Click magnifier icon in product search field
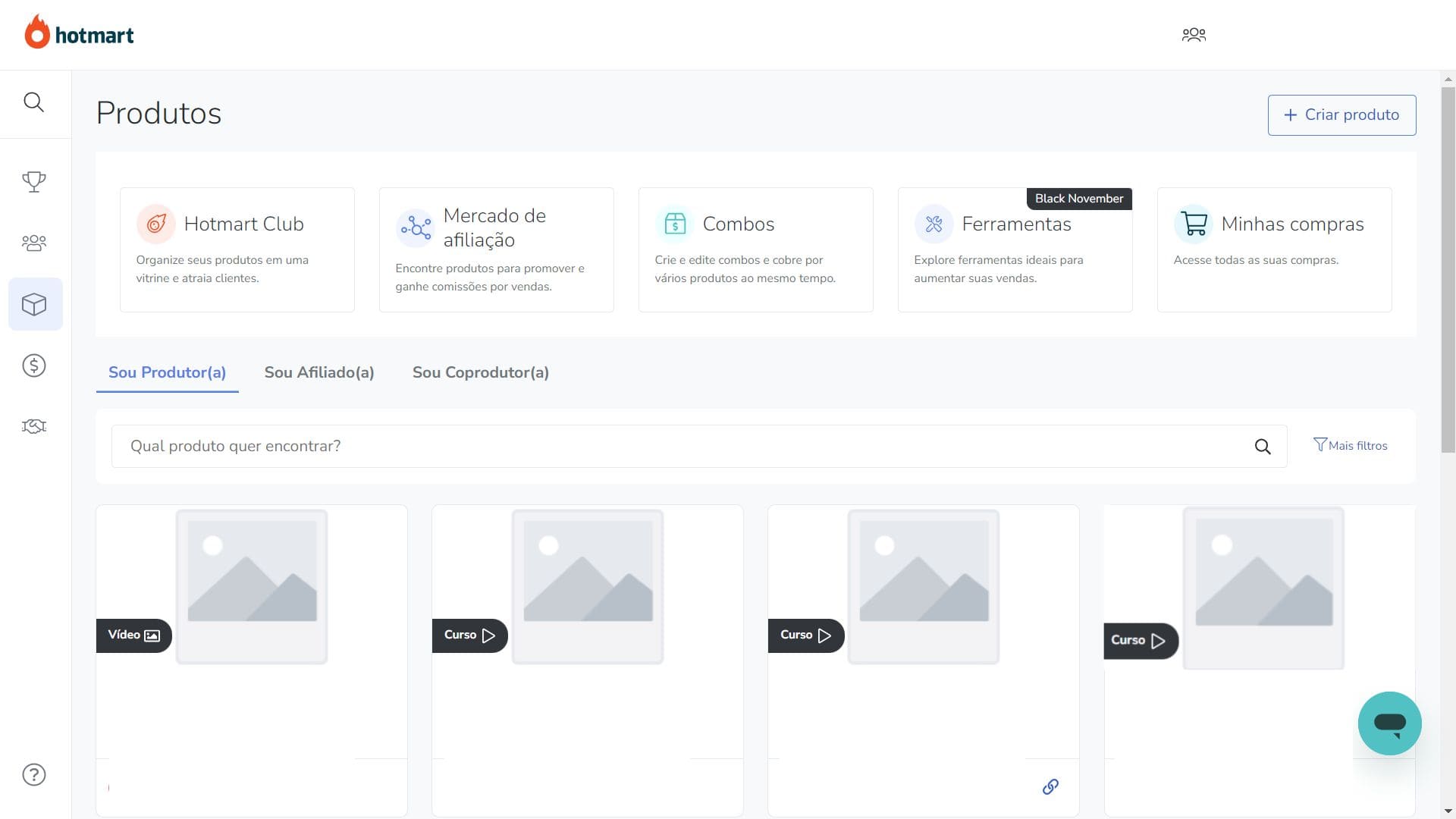This screenshot has height=819, width=1456. point(1262,447)
